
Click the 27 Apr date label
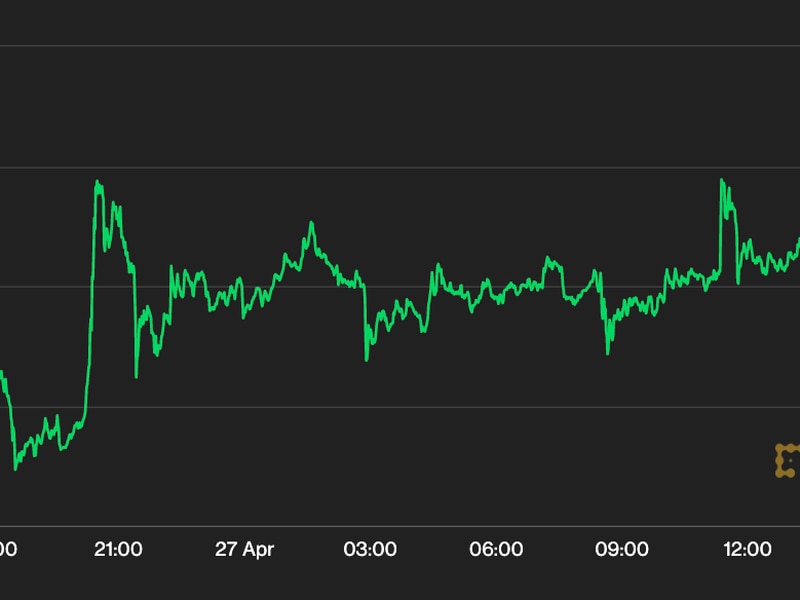point(244,549)
